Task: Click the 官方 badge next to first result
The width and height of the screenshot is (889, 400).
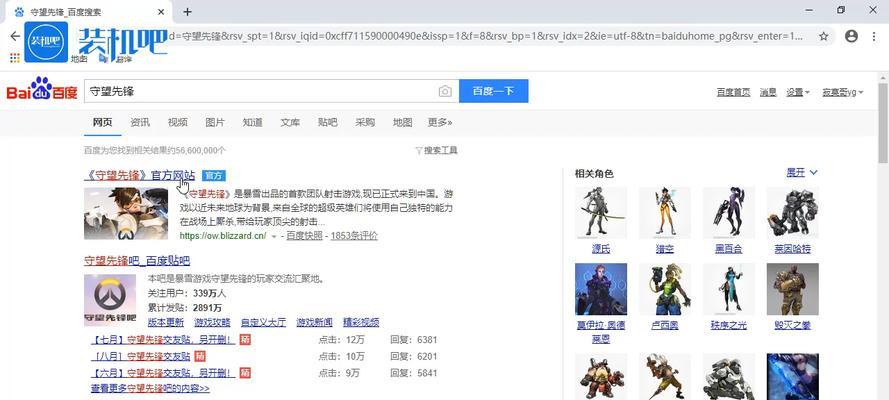Action: click(214, 176)
